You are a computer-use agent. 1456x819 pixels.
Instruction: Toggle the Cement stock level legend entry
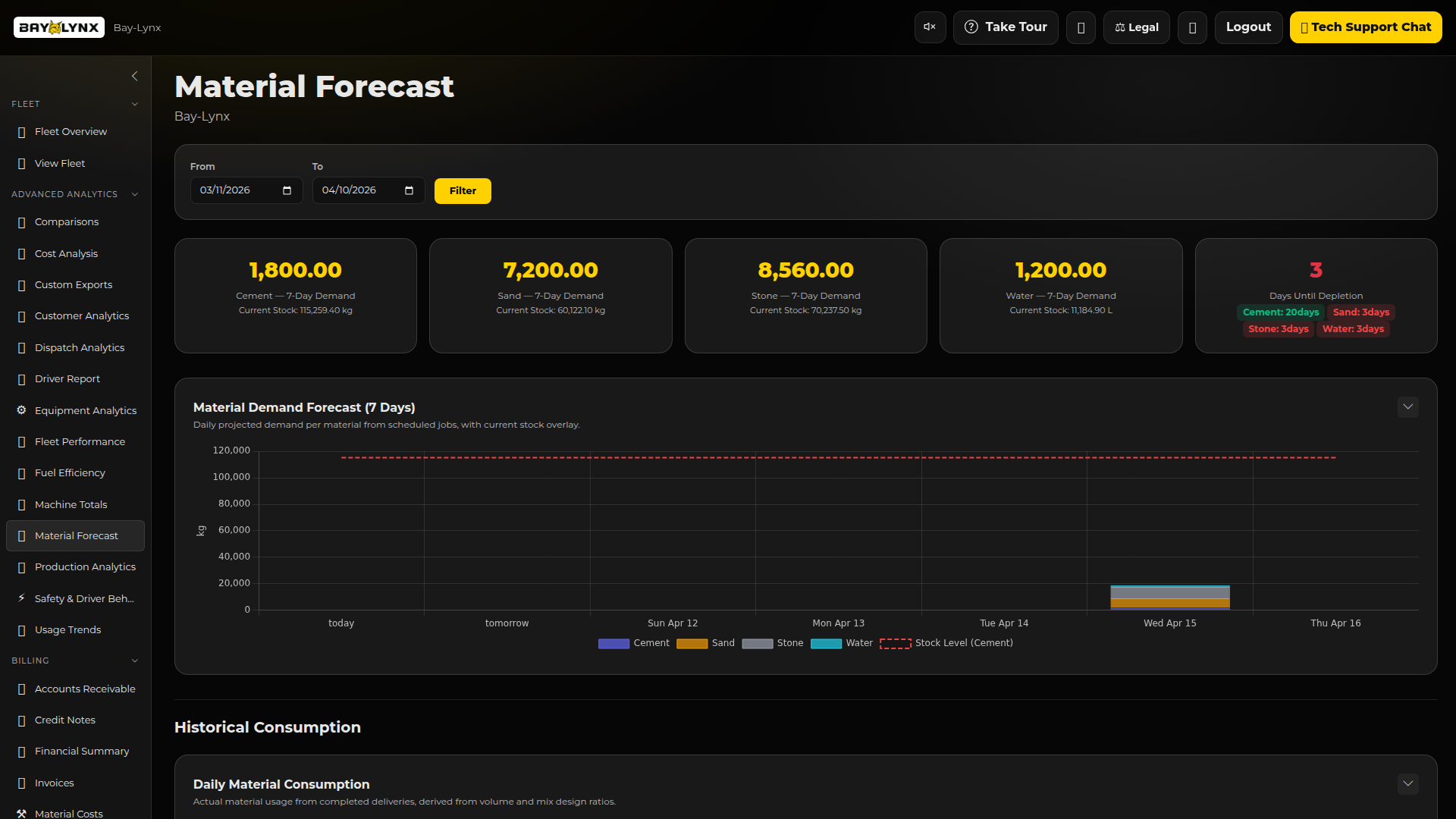pyautogui.click(x=946, y=642)
